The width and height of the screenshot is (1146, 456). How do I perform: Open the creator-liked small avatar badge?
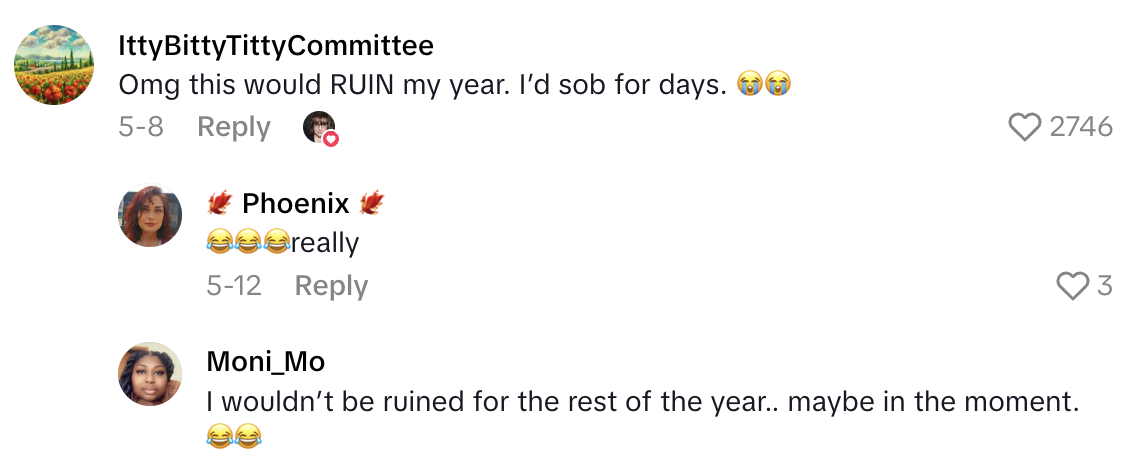click(x=321, y=128)
